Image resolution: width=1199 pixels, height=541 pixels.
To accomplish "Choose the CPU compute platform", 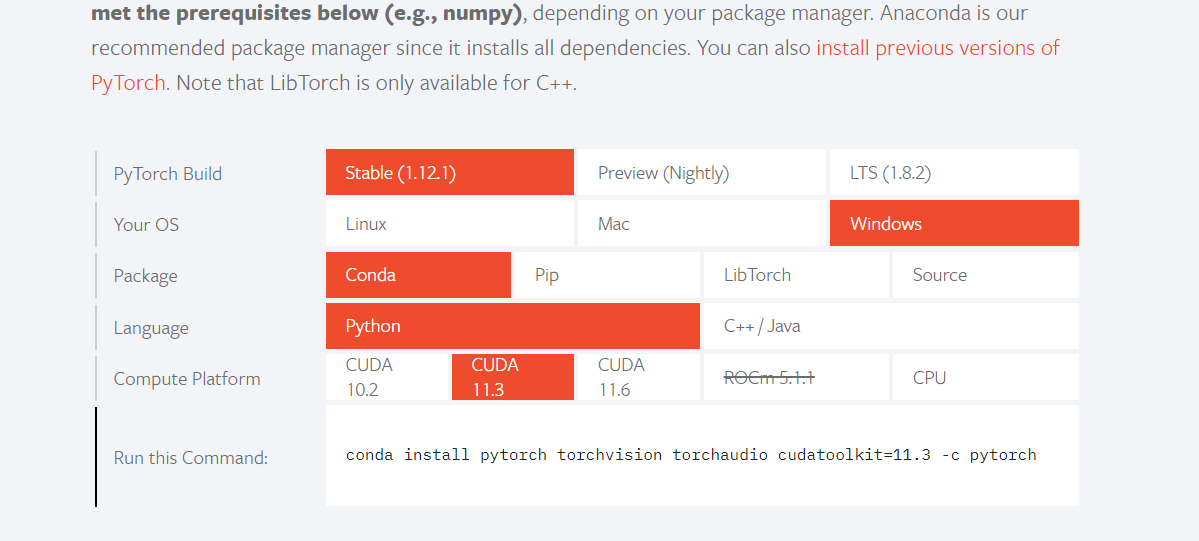I will point(984,377).
